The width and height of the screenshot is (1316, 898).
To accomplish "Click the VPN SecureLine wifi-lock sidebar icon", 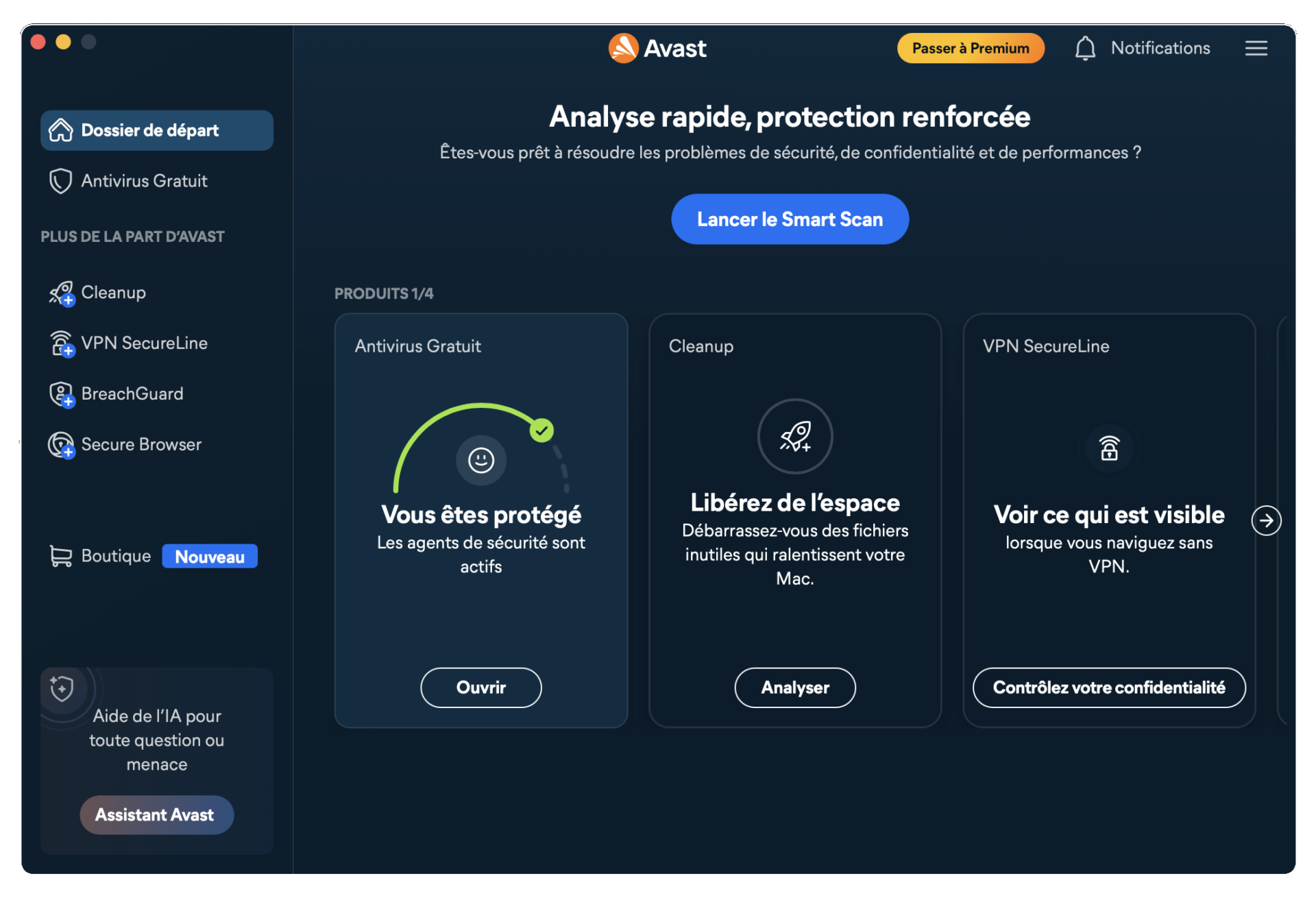I will tap(62, 343).
